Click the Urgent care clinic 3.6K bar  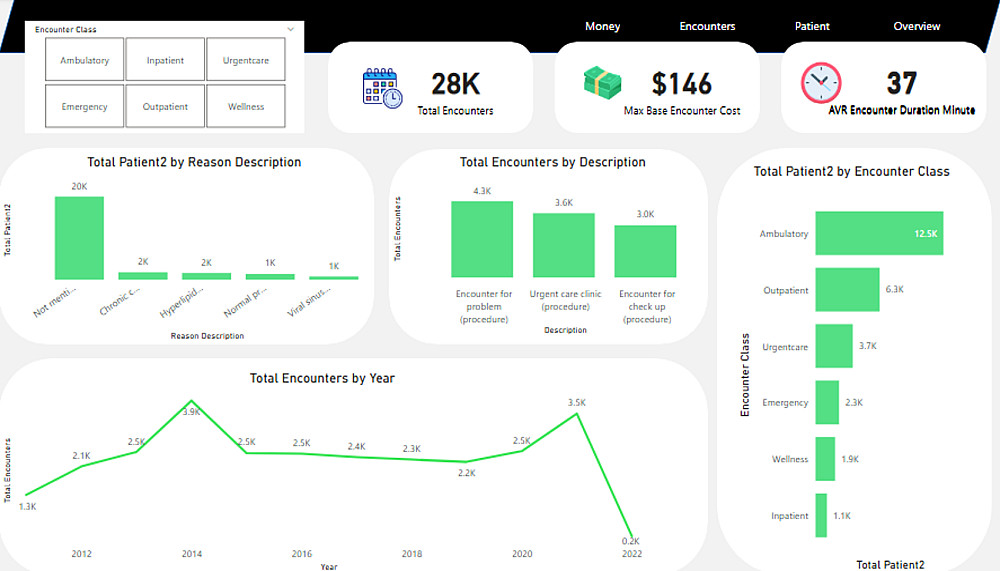(x=564, y=246)
